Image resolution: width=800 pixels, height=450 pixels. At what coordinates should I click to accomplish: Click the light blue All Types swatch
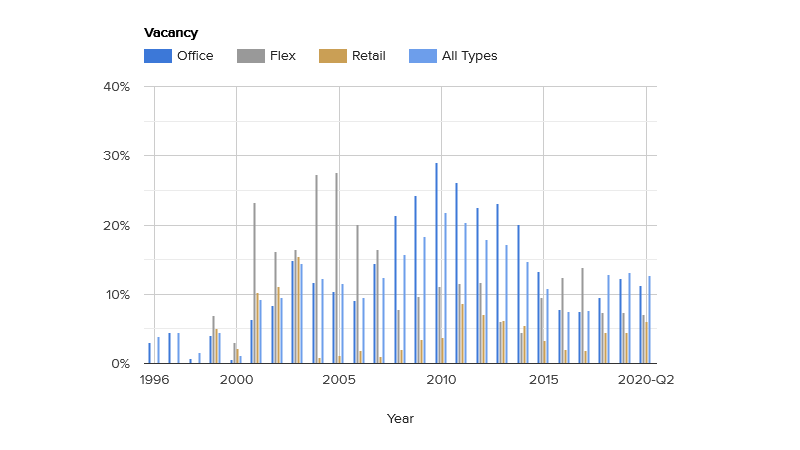click(424, 56)
